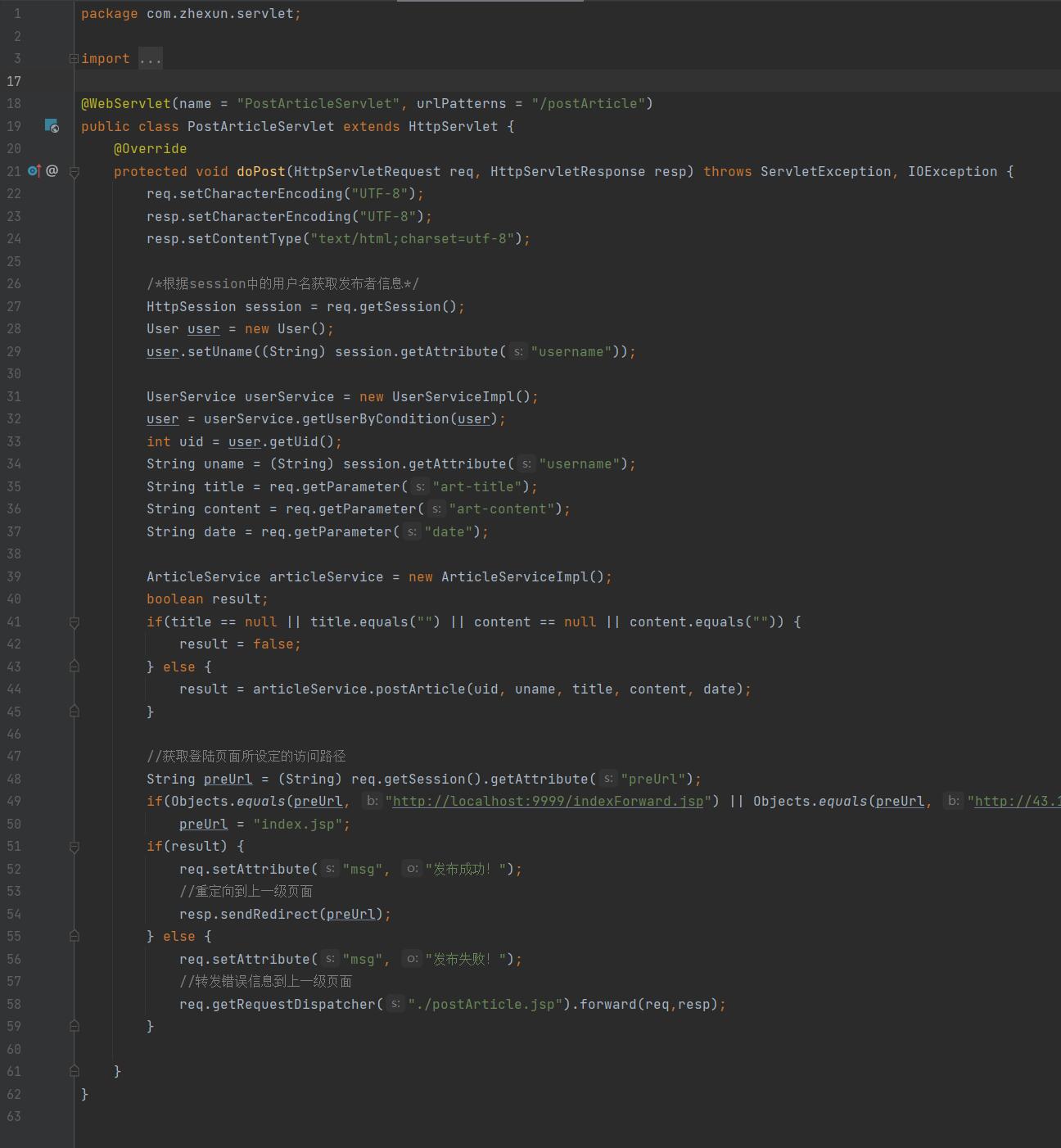Open the localhost:9999/indexForward.jsp URL link

548,802
